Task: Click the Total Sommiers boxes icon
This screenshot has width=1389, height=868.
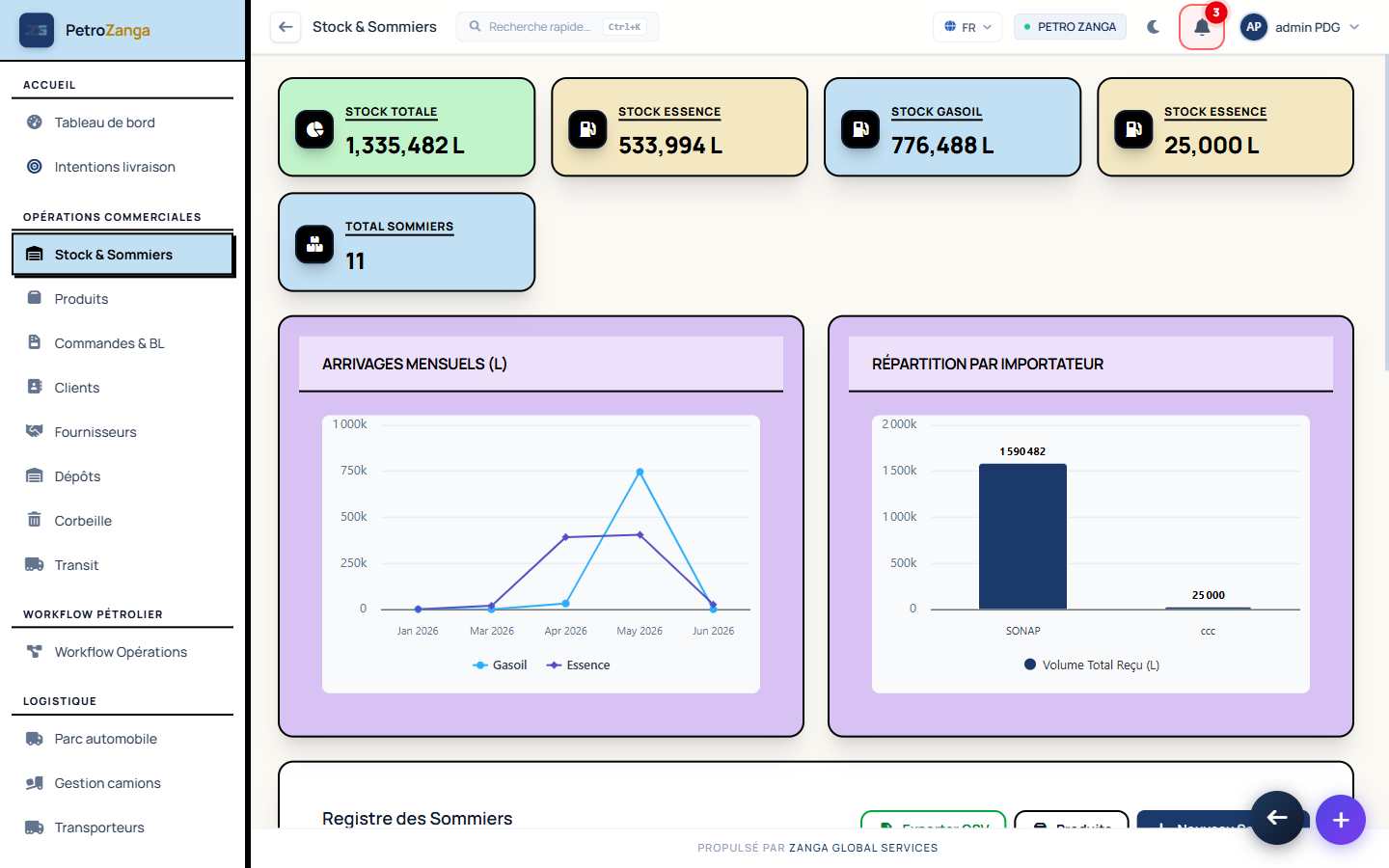Action: (314, 244)
